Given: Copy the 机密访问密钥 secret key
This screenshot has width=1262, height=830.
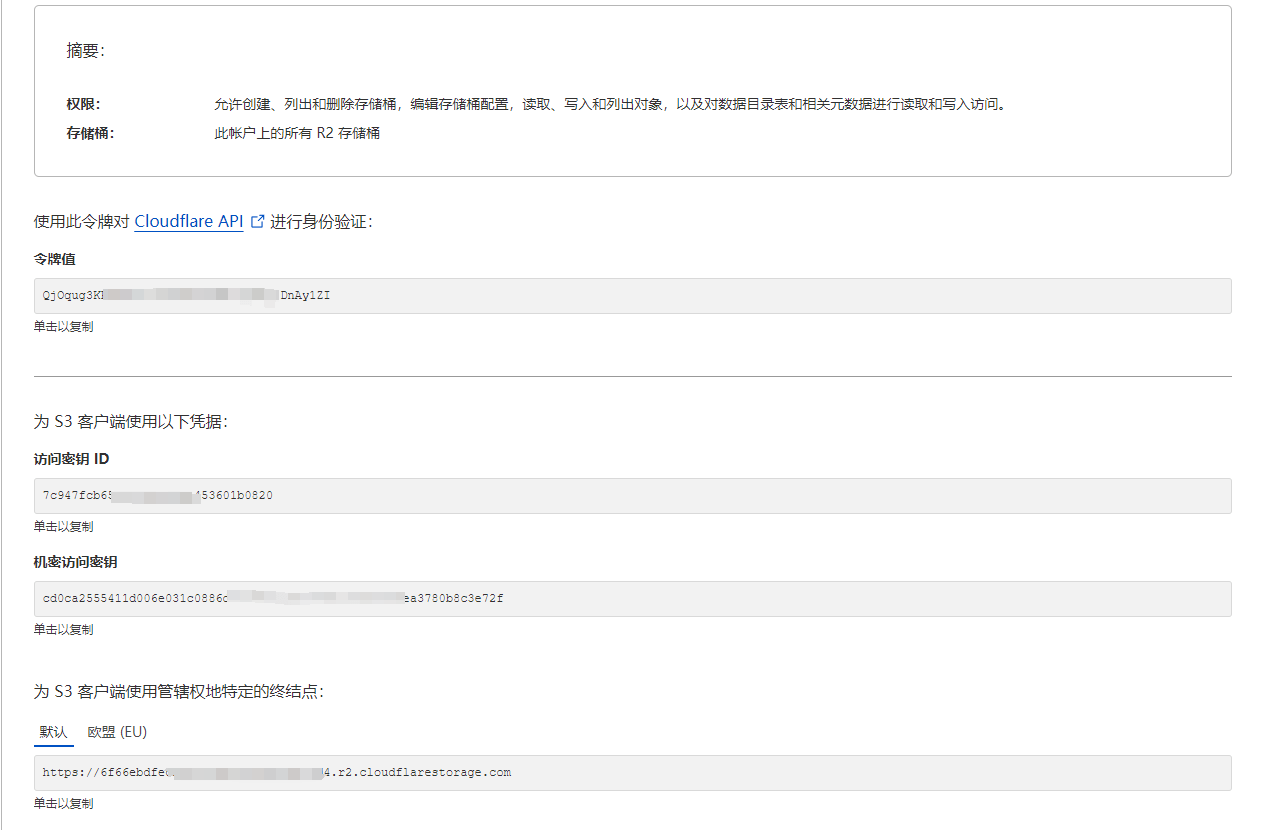Looking at the screenshot, I should pos(62,630).
